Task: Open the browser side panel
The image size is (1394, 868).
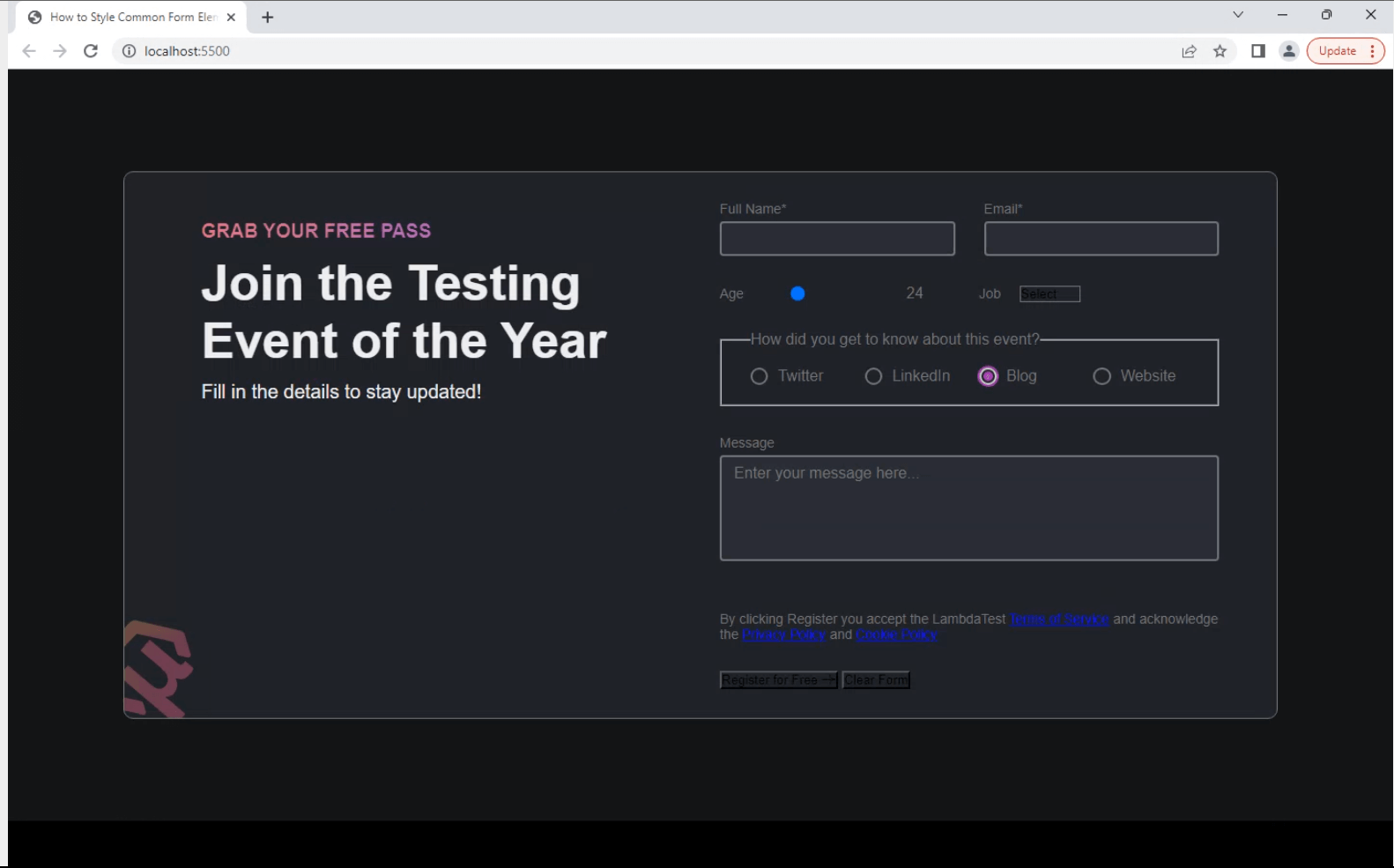Action: 1258,51
